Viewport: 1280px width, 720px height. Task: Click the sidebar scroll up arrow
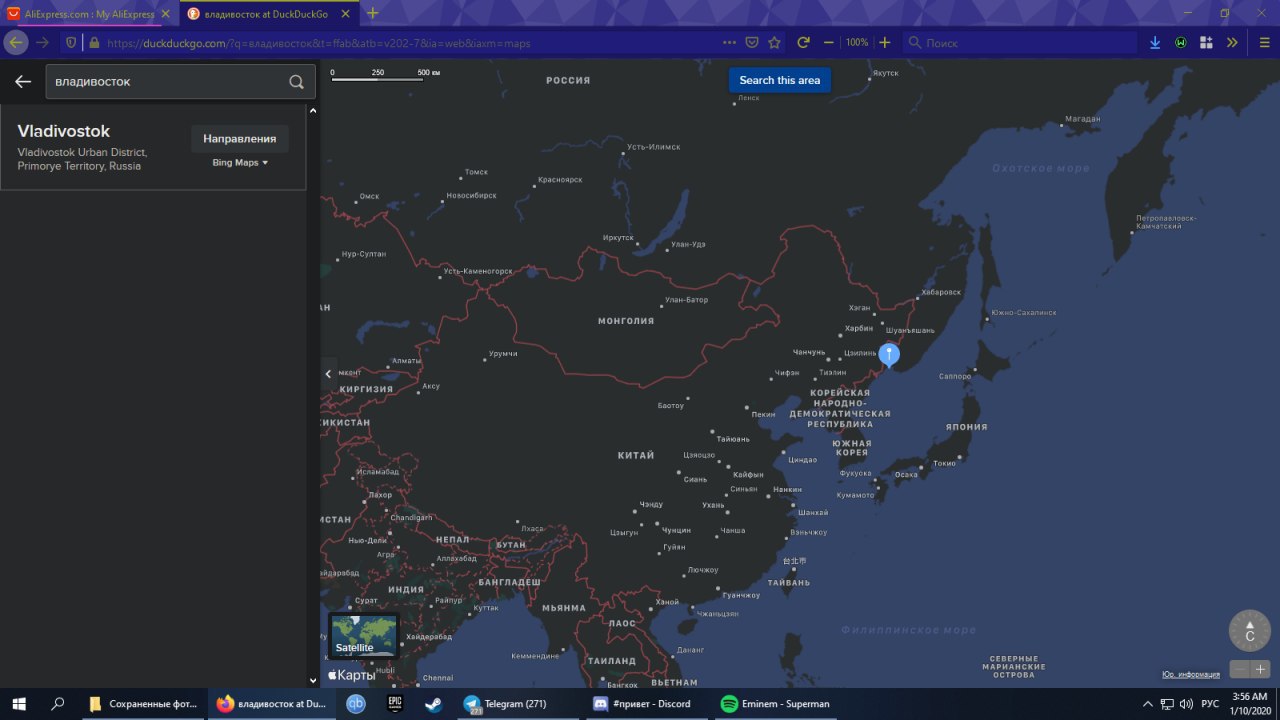[313, 111]
